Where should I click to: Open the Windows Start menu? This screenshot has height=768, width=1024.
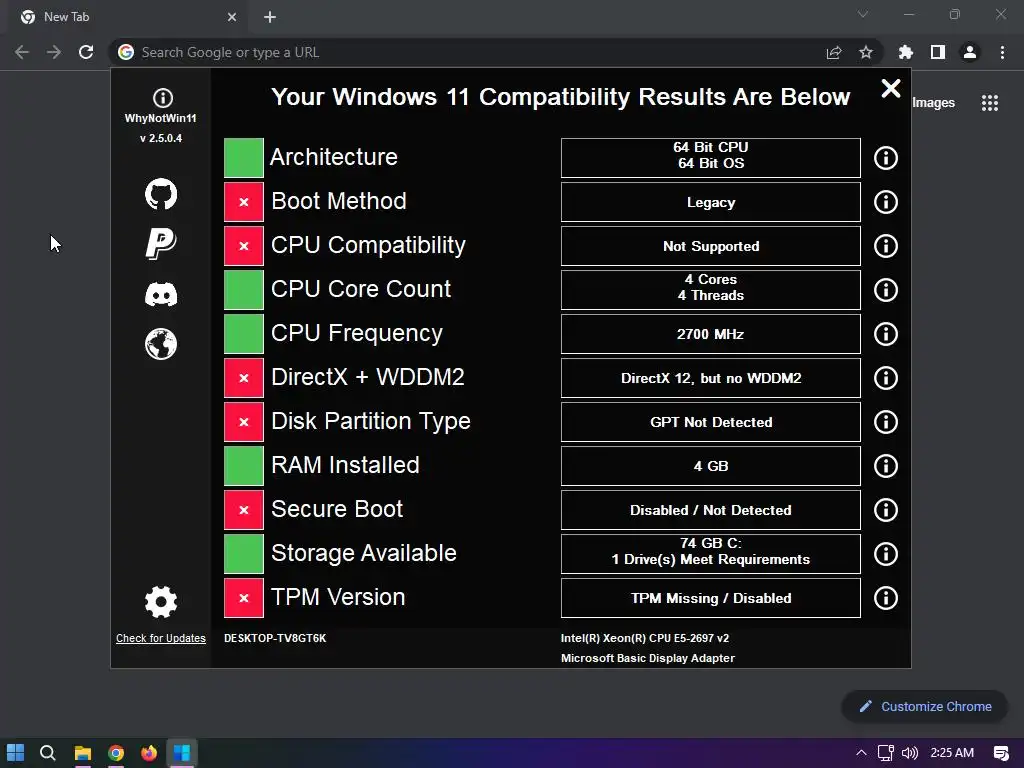pos(15,752)
